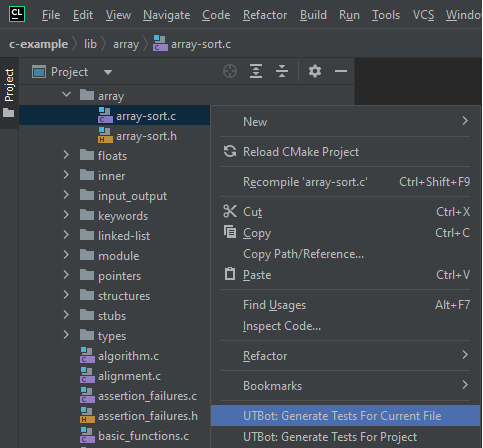483x448 pixels.
Task: Expand the floats folder
Action: pyautogui.click(x=66, y=155)
